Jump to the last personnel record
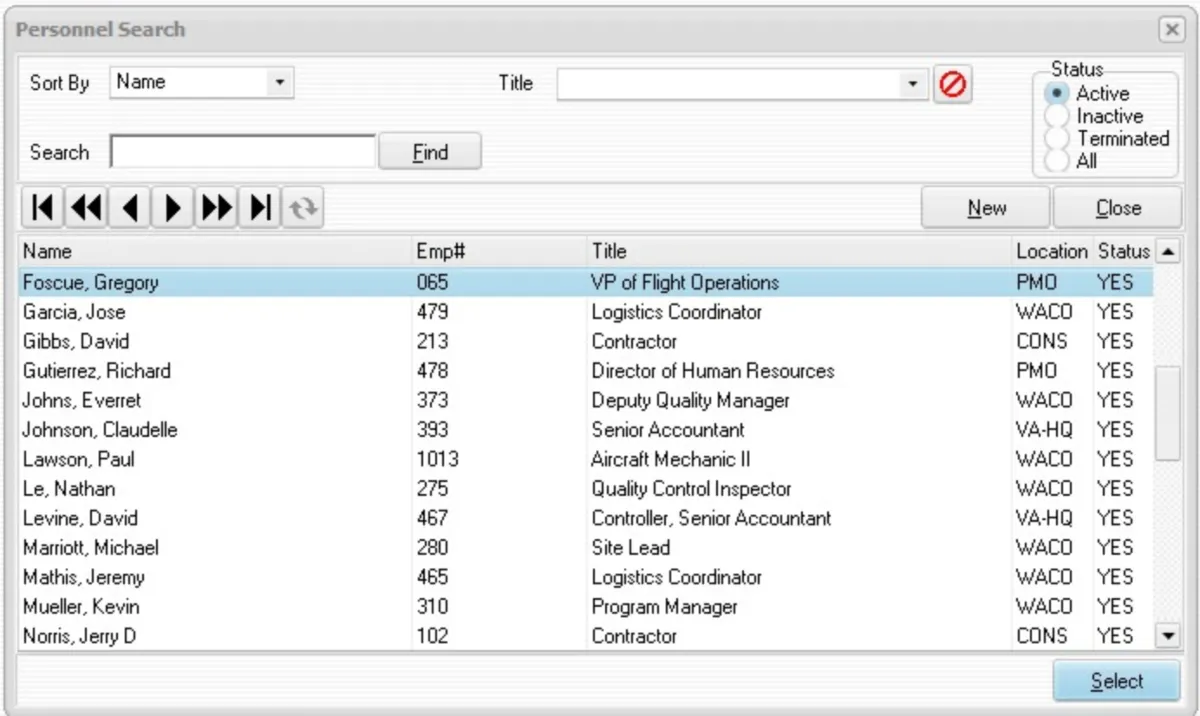This screenshot has width=1200, height=716. [258, 207]
